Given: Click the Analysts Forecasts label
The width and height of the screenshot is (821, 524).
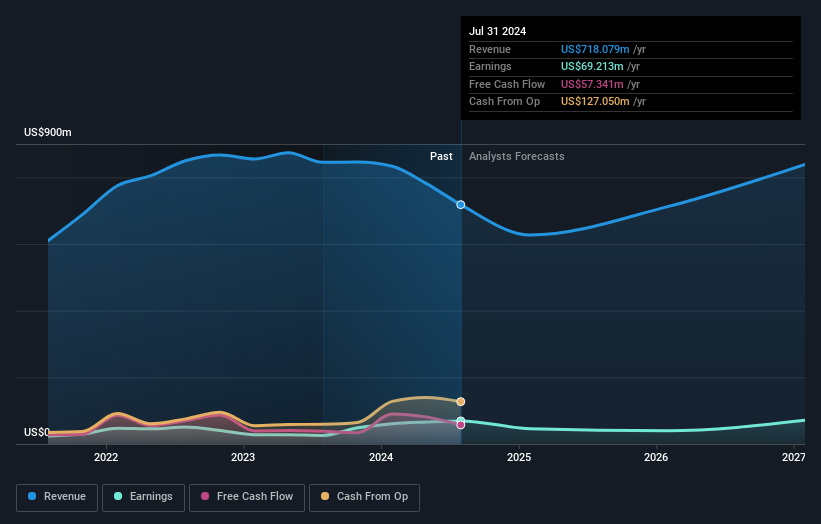Looking at the screenshot, I should tap(517, 156).
